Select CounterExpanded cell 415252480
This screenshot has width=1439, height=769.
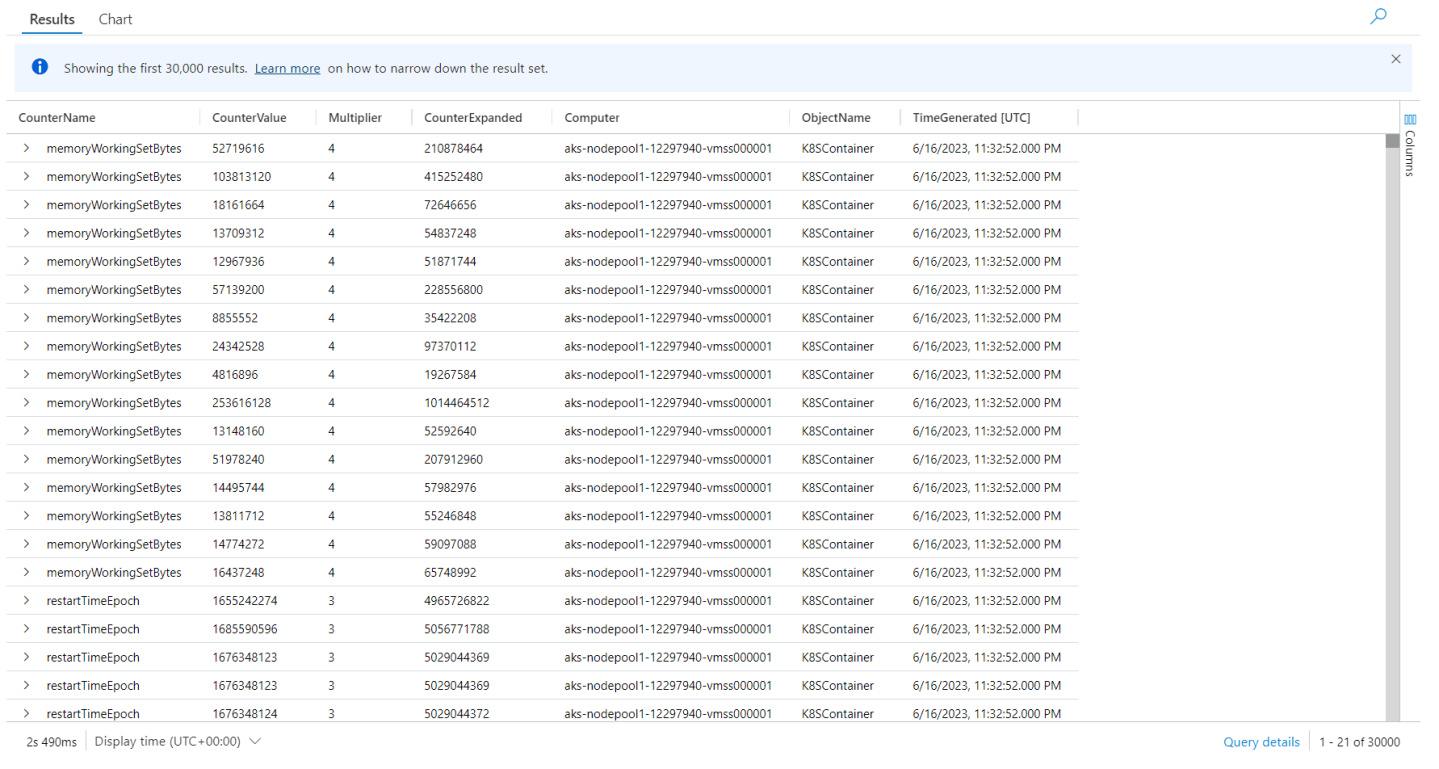click(453, 176)
